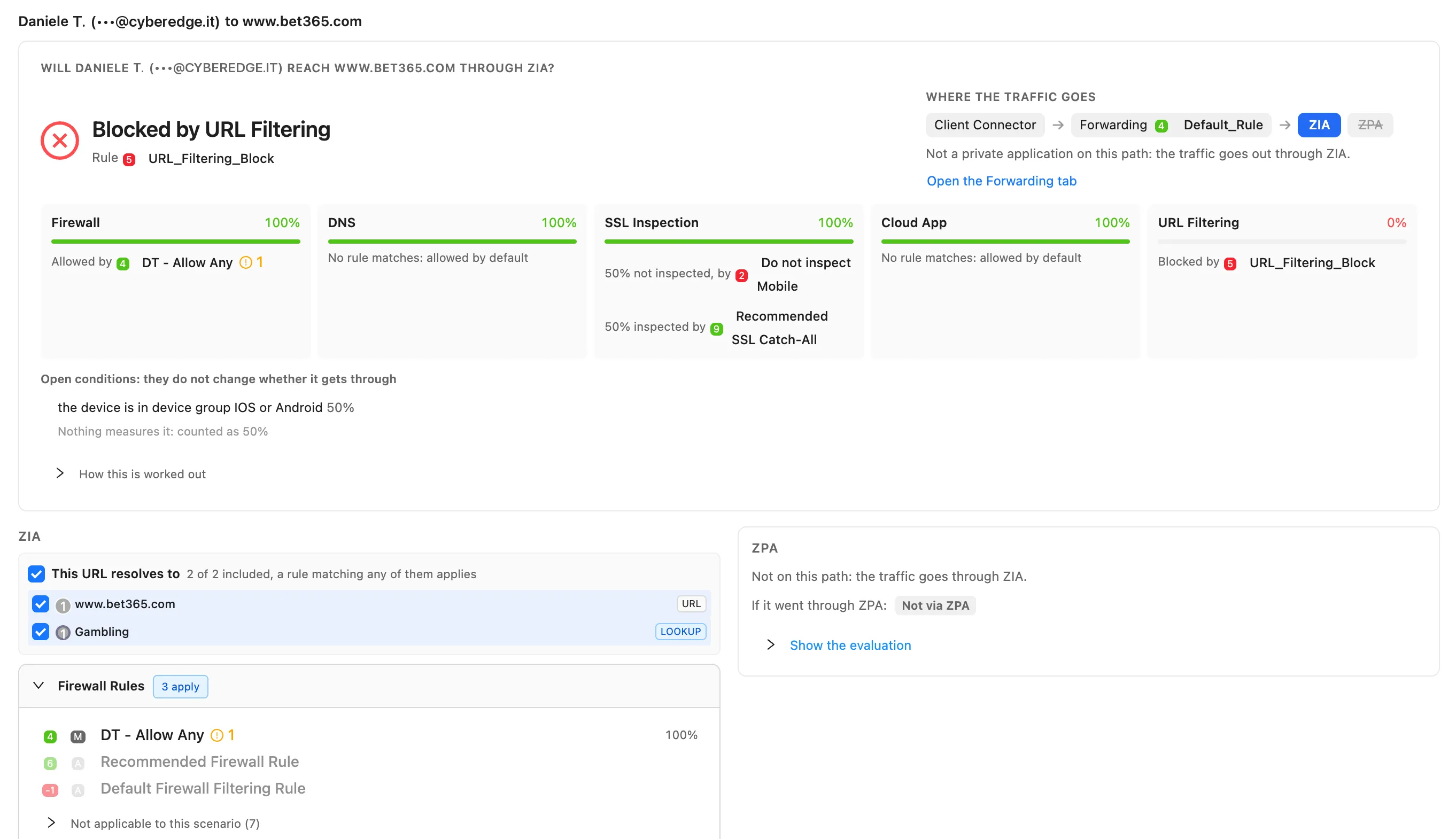Expand 'How this is worked out'
Viewport: 1456px width, 839px height.
point(60,473)
